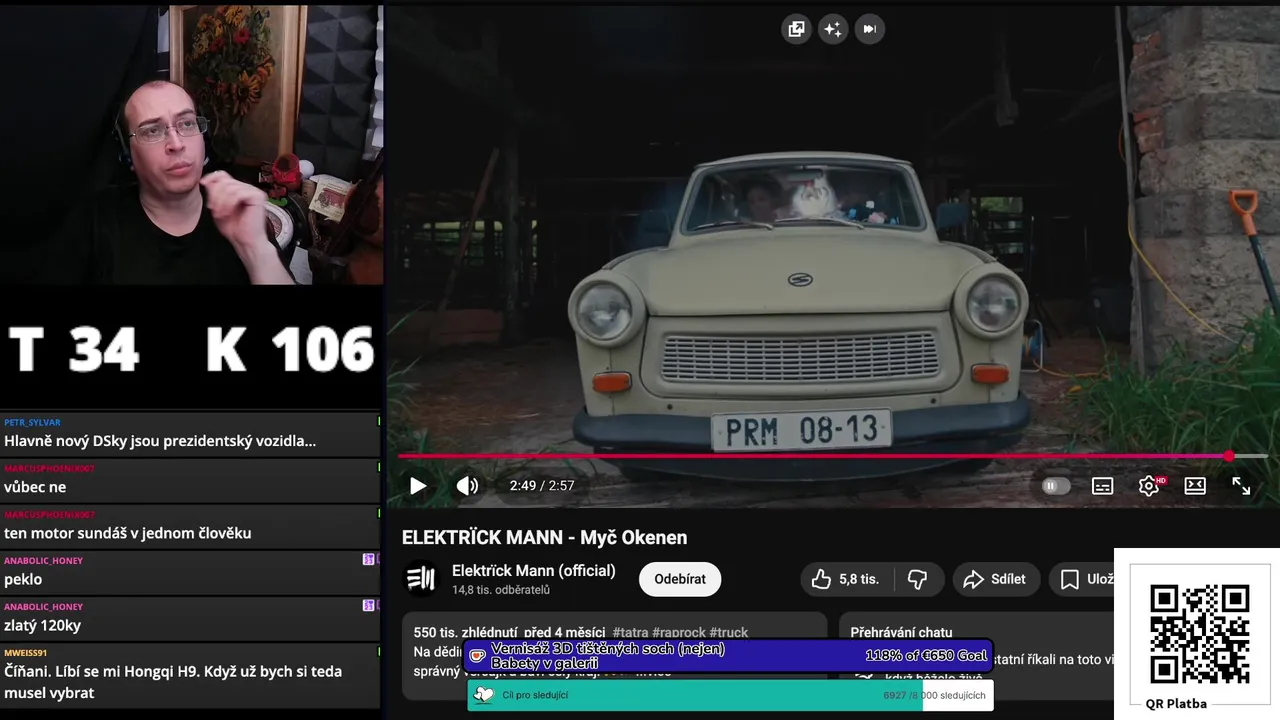This screenshot has width=1280, height=720.
Task: Click the skip-forward icon above video
Action: pyautogui.click(x=869, y=29)
